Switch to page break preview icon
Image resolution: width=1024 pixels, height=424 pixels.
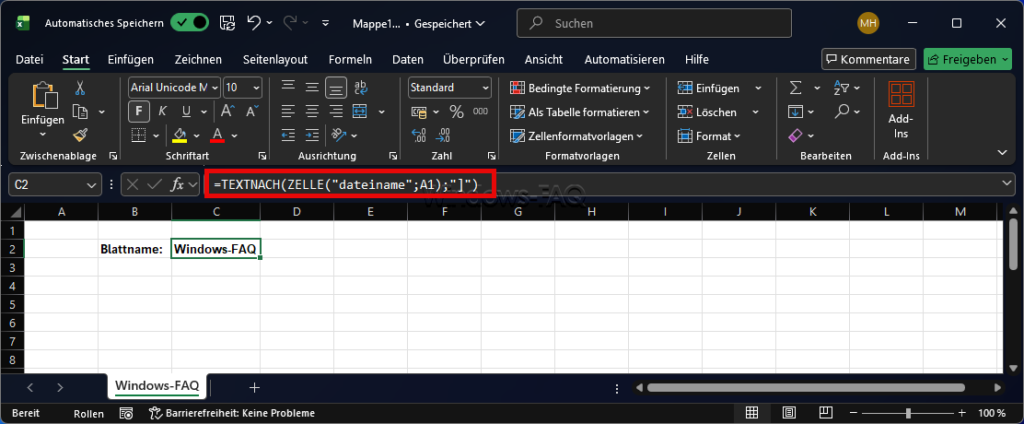[826, 413]
